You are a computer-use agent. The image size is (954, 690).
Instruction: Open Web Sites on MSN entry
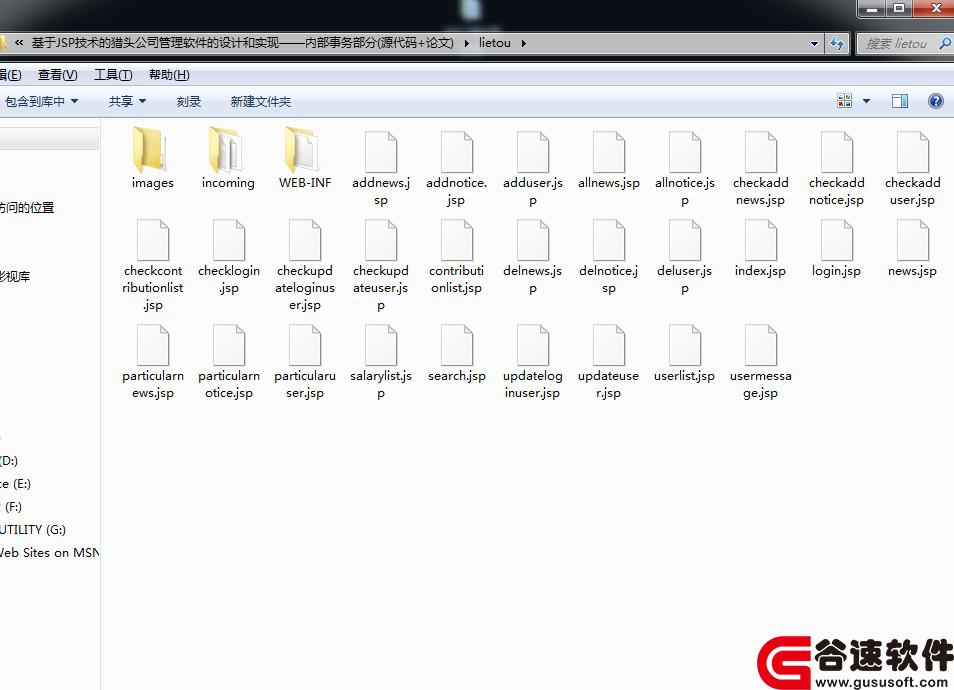coord(49,552)
